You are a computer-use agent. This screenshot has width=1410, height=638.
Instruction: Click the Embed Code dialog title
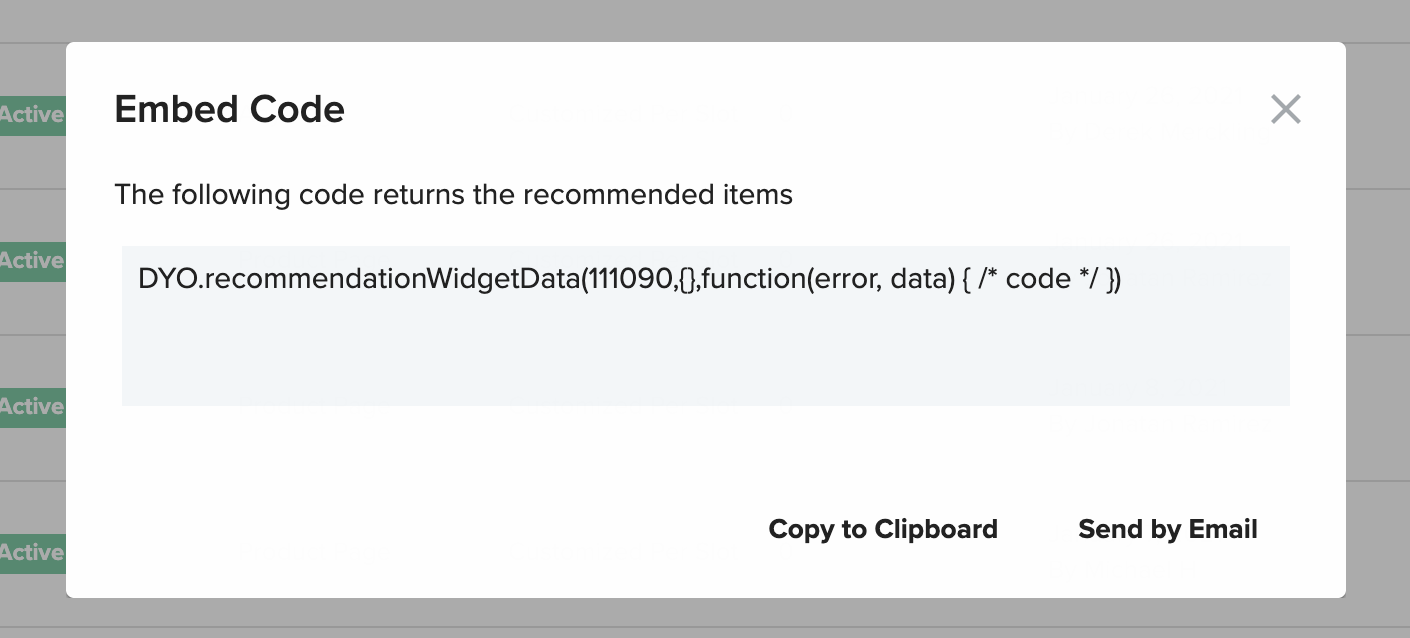click(x=229, y=109)
